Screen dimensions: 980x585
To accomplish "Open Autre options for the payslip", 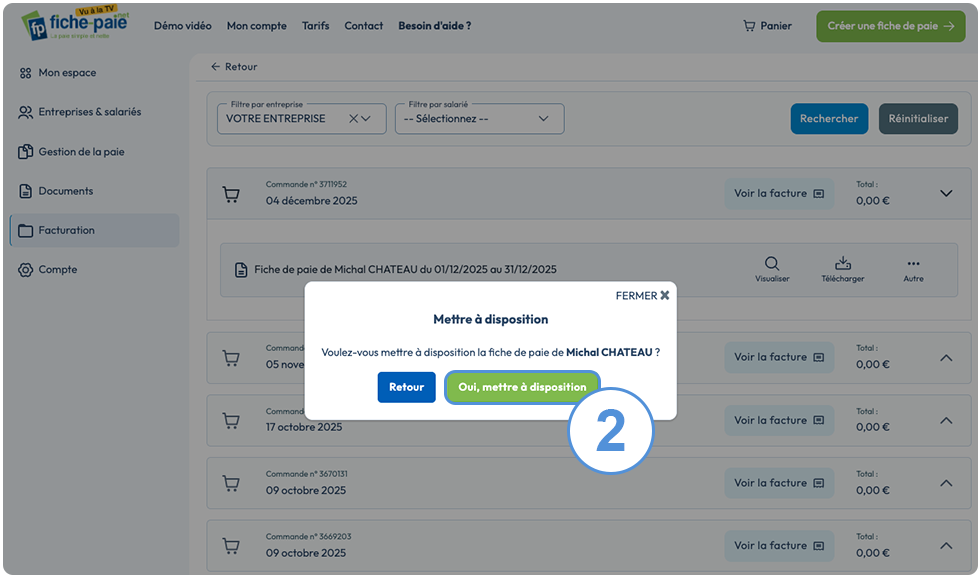I will tap(913, 271).
